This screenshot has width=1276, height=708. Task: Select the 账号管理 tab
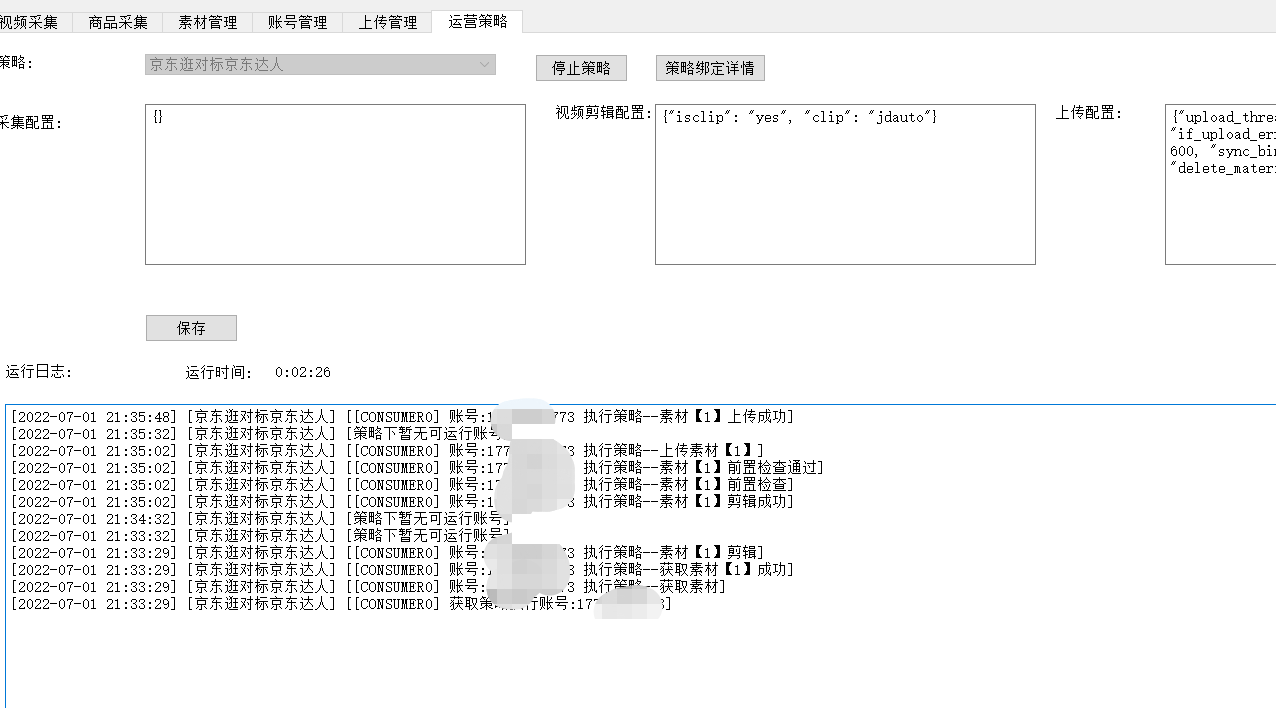[x=298, y=22]
